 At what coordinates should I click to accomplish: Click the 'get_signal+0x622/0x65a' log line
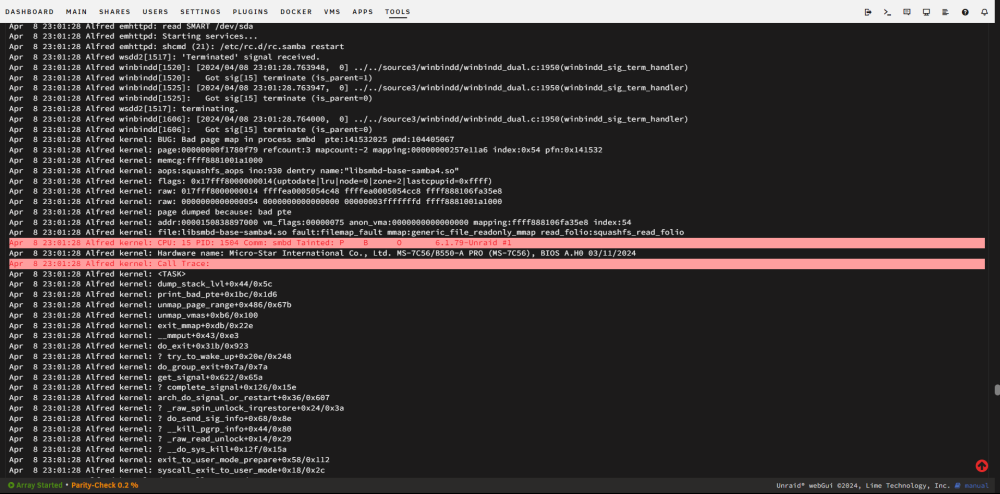tap(135, 377)
